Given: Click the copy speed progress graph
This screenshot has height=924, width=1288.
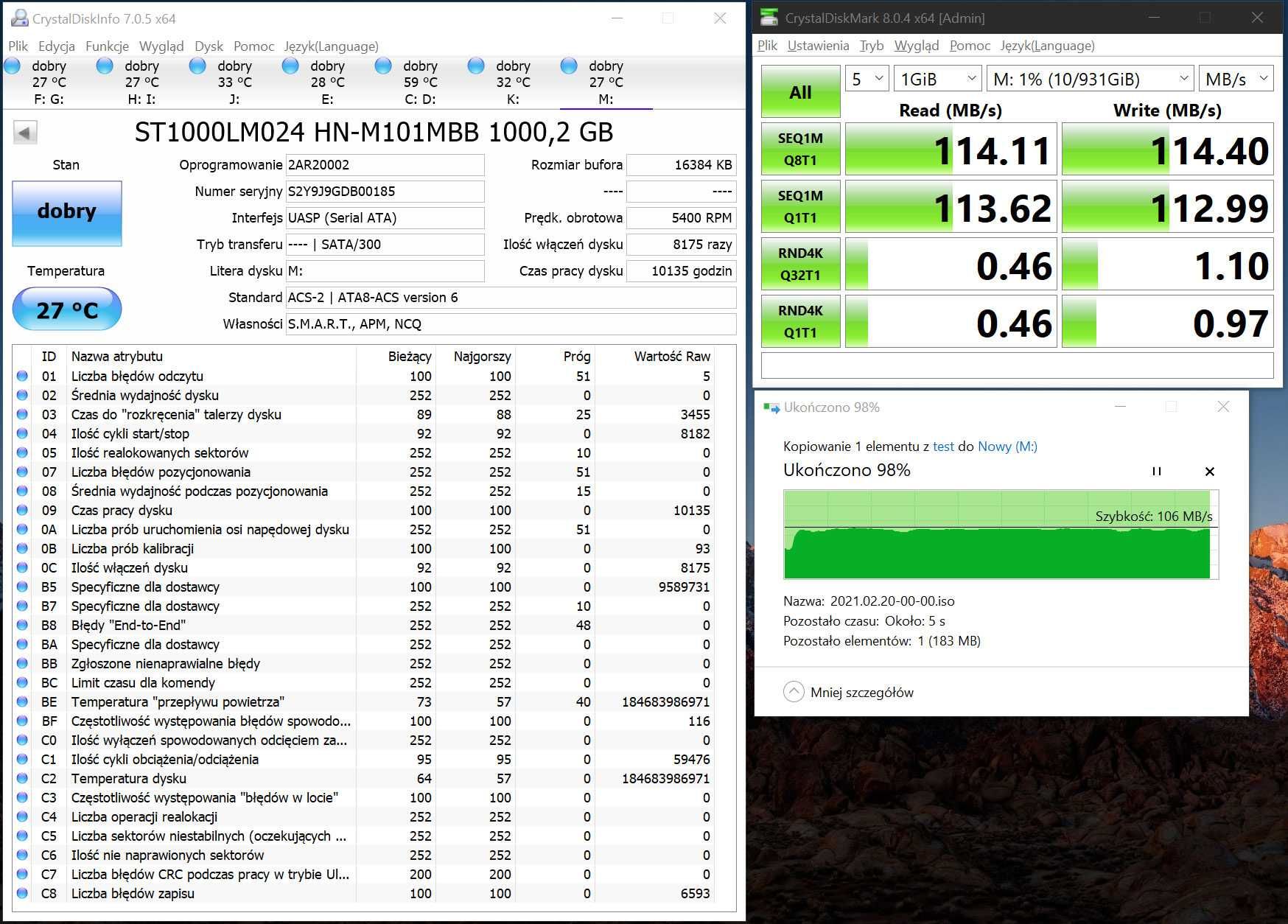Looking at the screenshot, I should 1001,534.
